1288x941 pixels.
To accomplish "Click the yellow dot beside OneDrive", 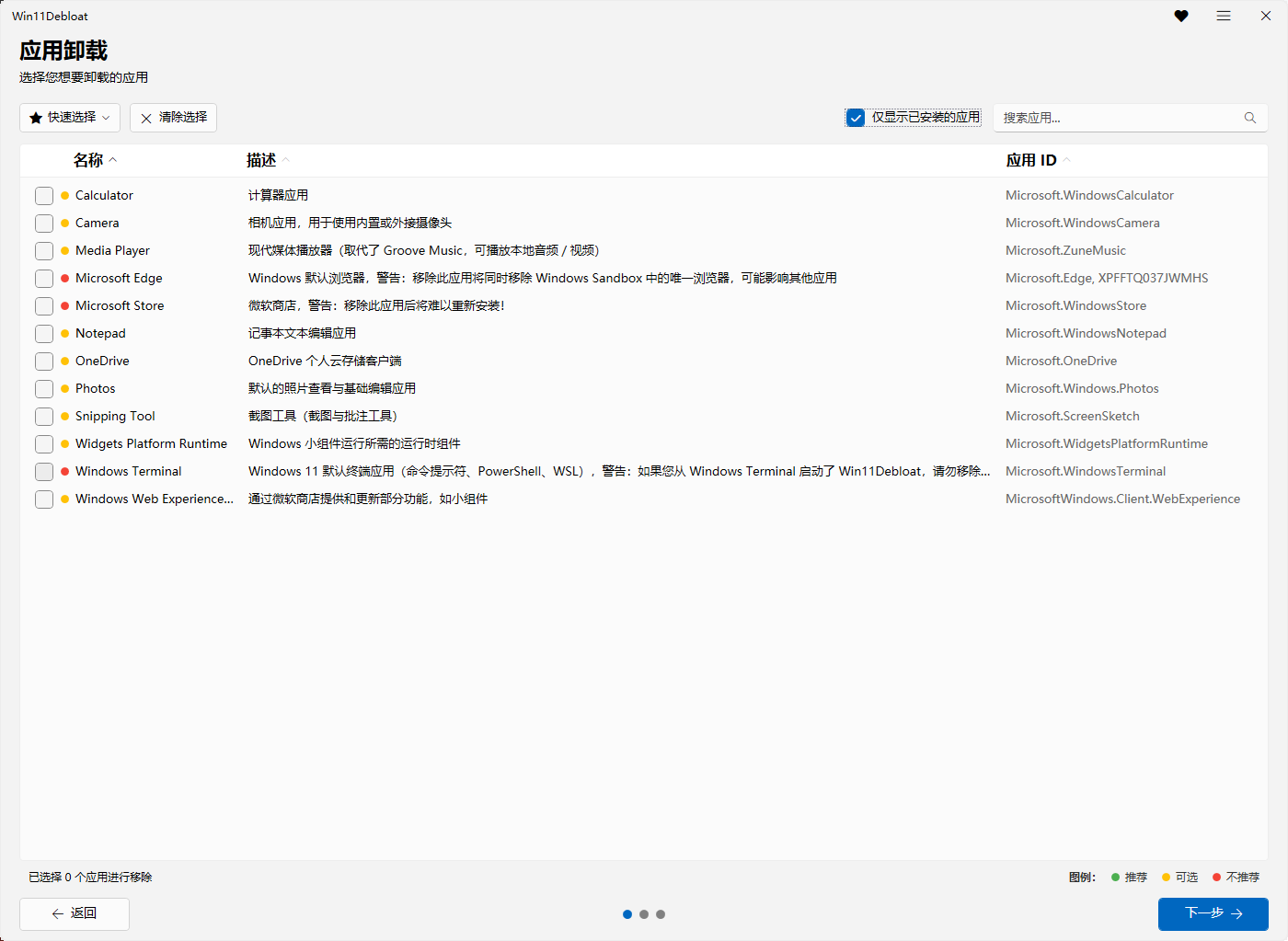I will click(64, 361).
